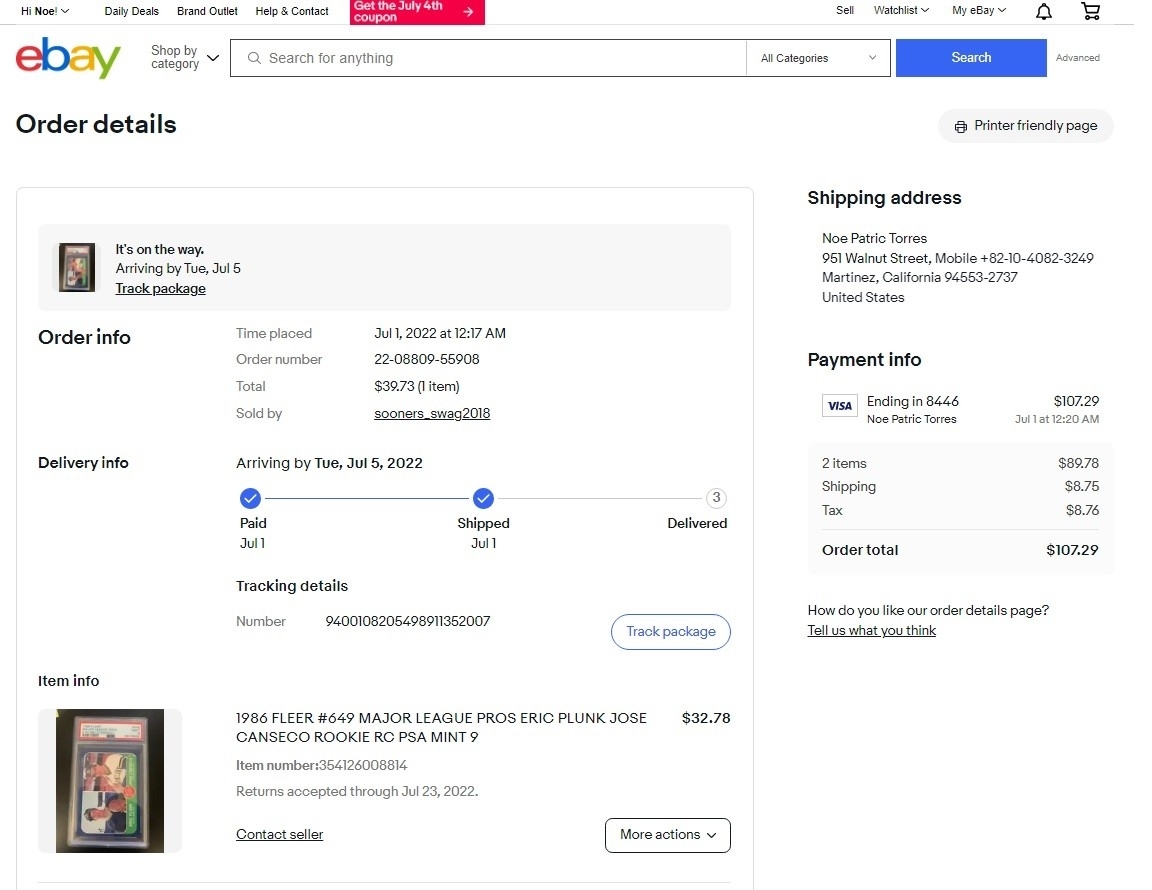The image size is (1152, 890).
Task: Open the small card thumbnail in banner
Action: pyautogui.click(x=77, y=268)
